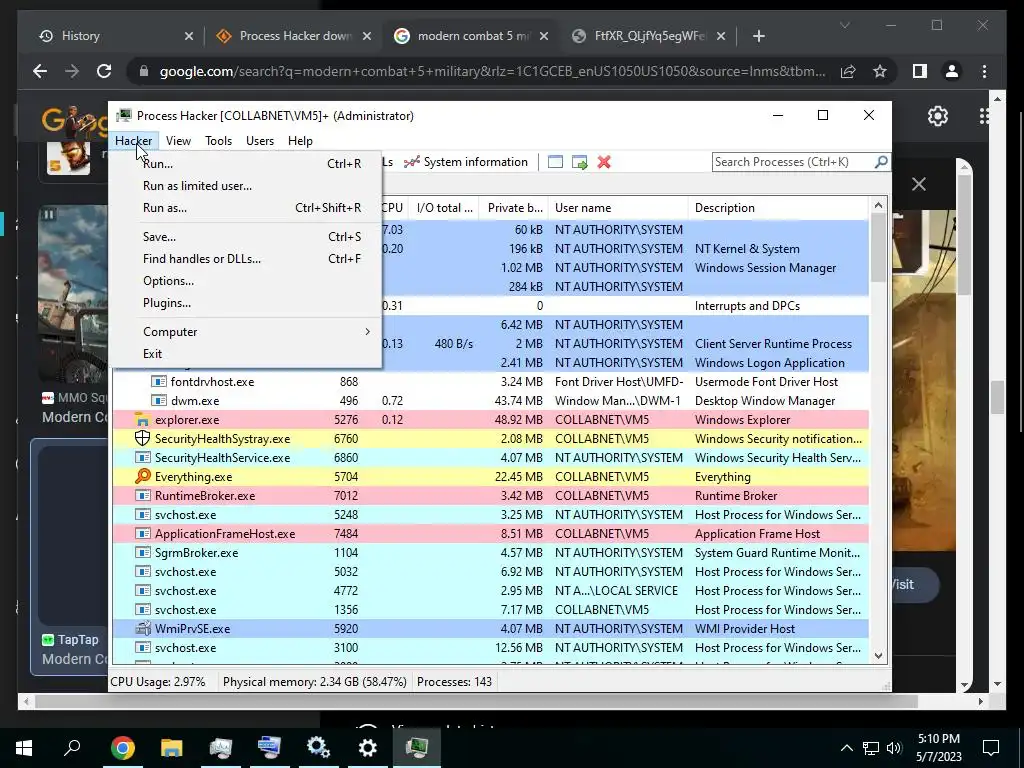Sort by Description column header
This screenshot has width=1024, height=768.
778,208
